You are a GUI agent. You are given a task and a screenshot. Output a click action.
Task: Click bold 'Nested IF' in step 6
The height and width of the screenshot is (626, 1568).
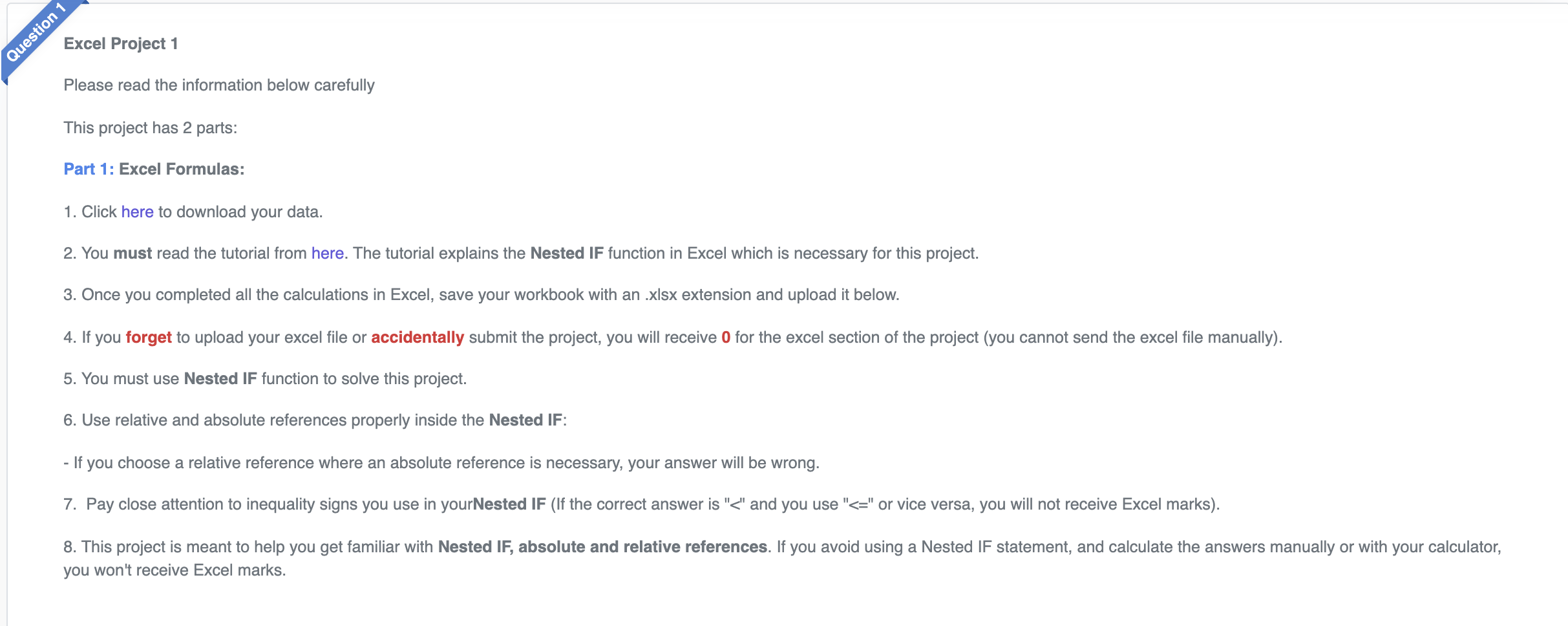525,420
